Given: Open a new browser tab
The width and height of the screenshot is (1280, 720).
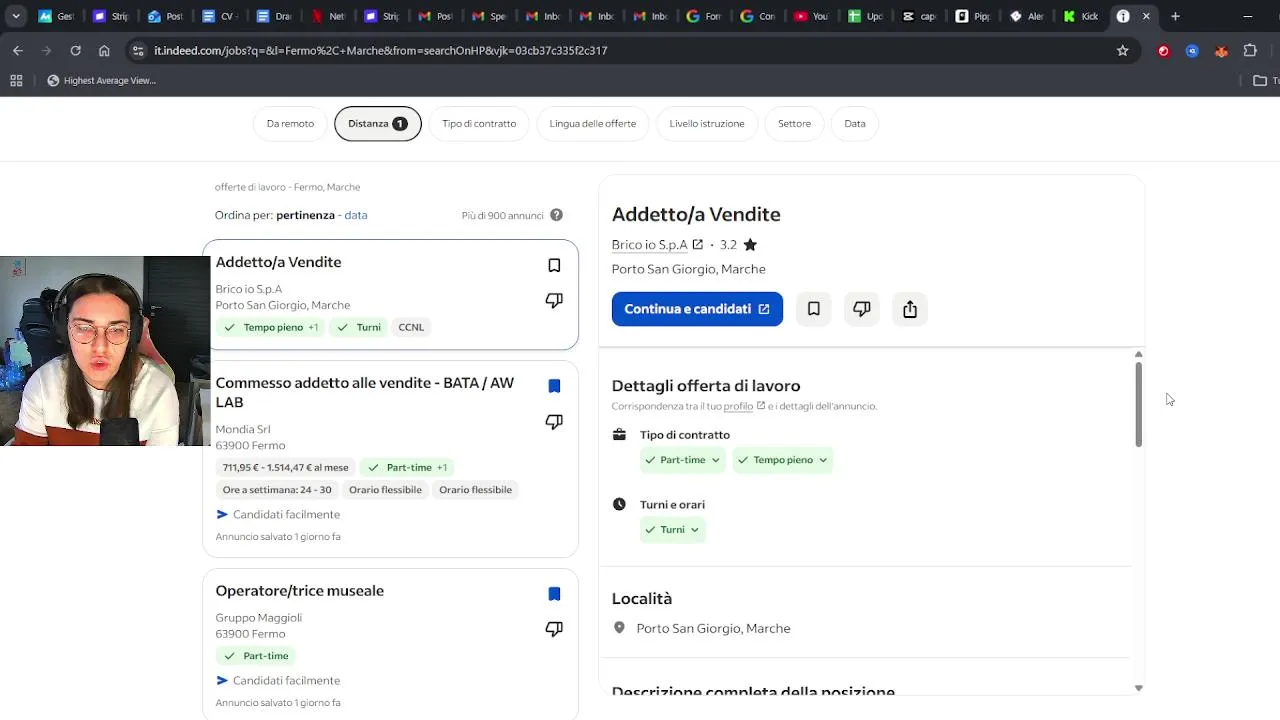Looking at the screenshot, I should (1175, 16).
